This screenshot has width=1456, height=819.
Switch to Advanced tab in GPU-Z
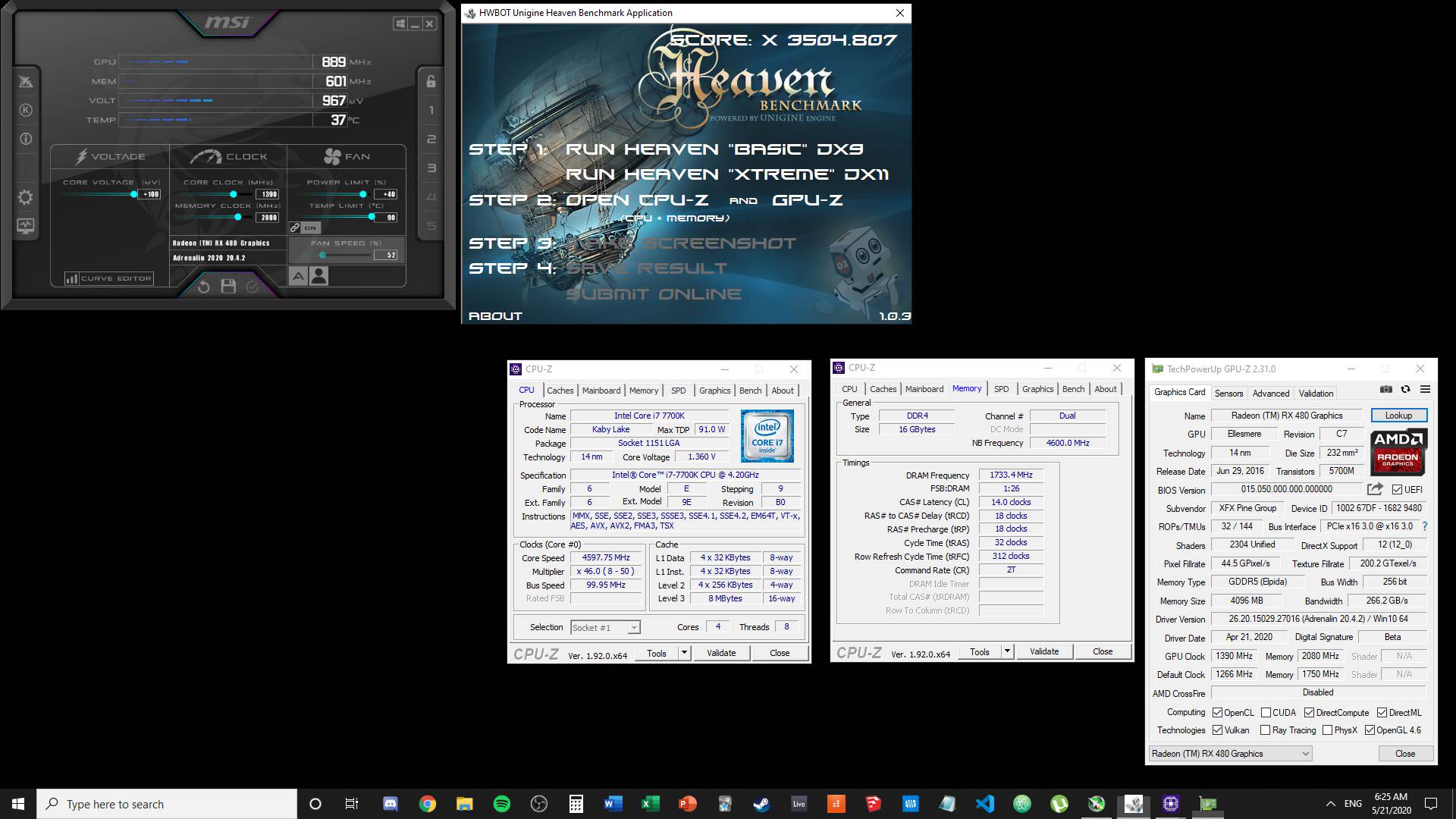coord(1270,393)
